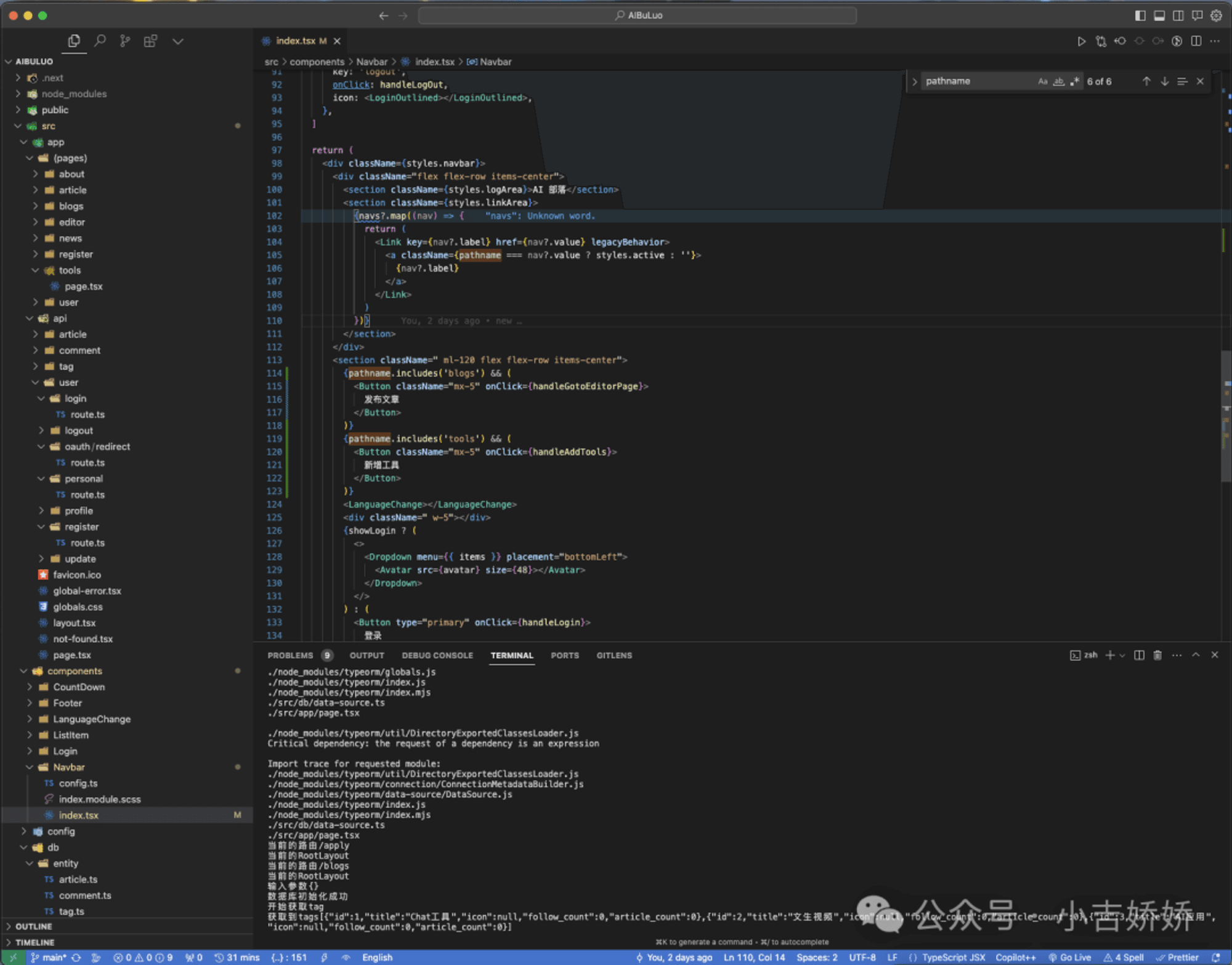Screen dimensions: 1232x965
Task: Maximize the panel with the up chevron
Action: point(1196,655)
